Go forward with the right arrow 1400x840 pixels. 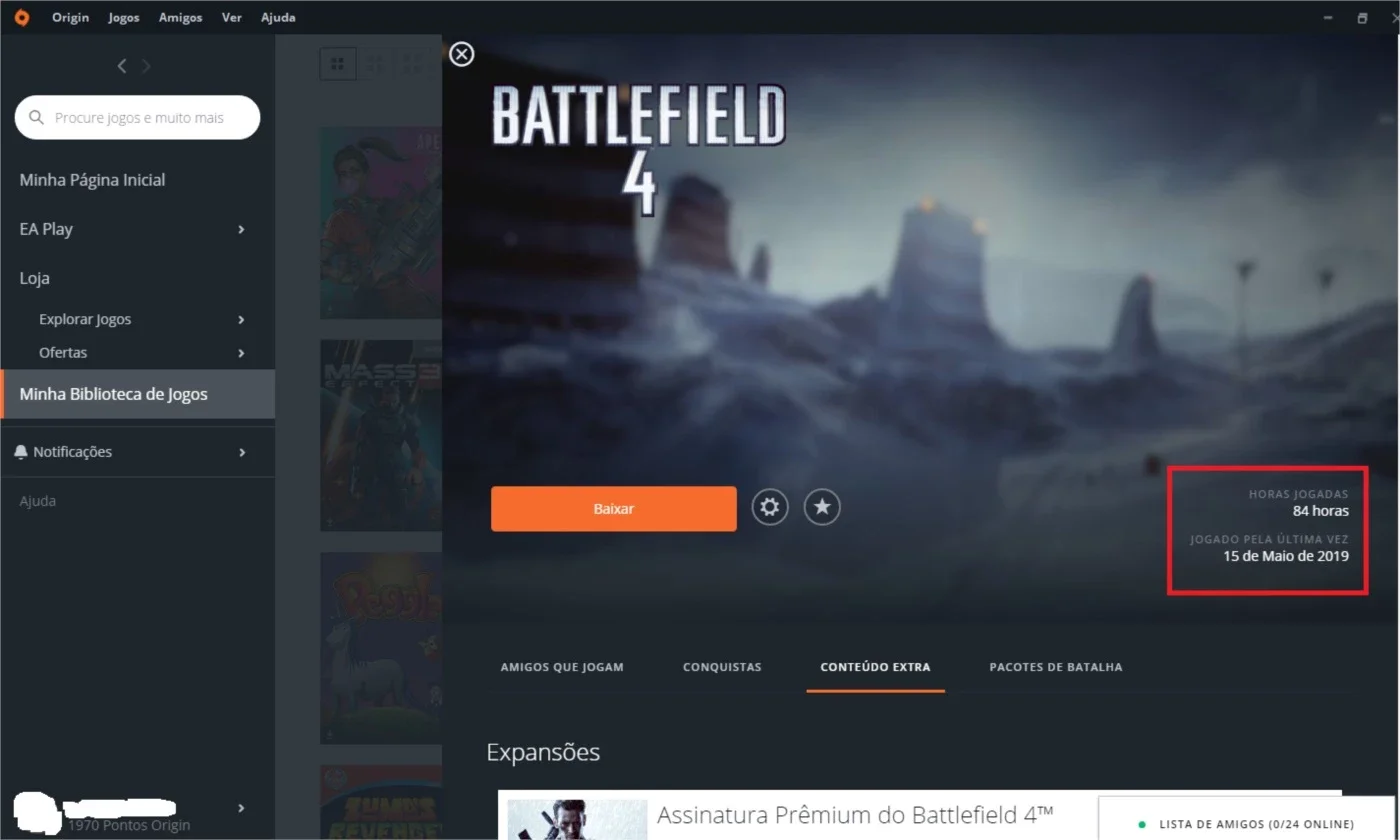coord(146,66)
